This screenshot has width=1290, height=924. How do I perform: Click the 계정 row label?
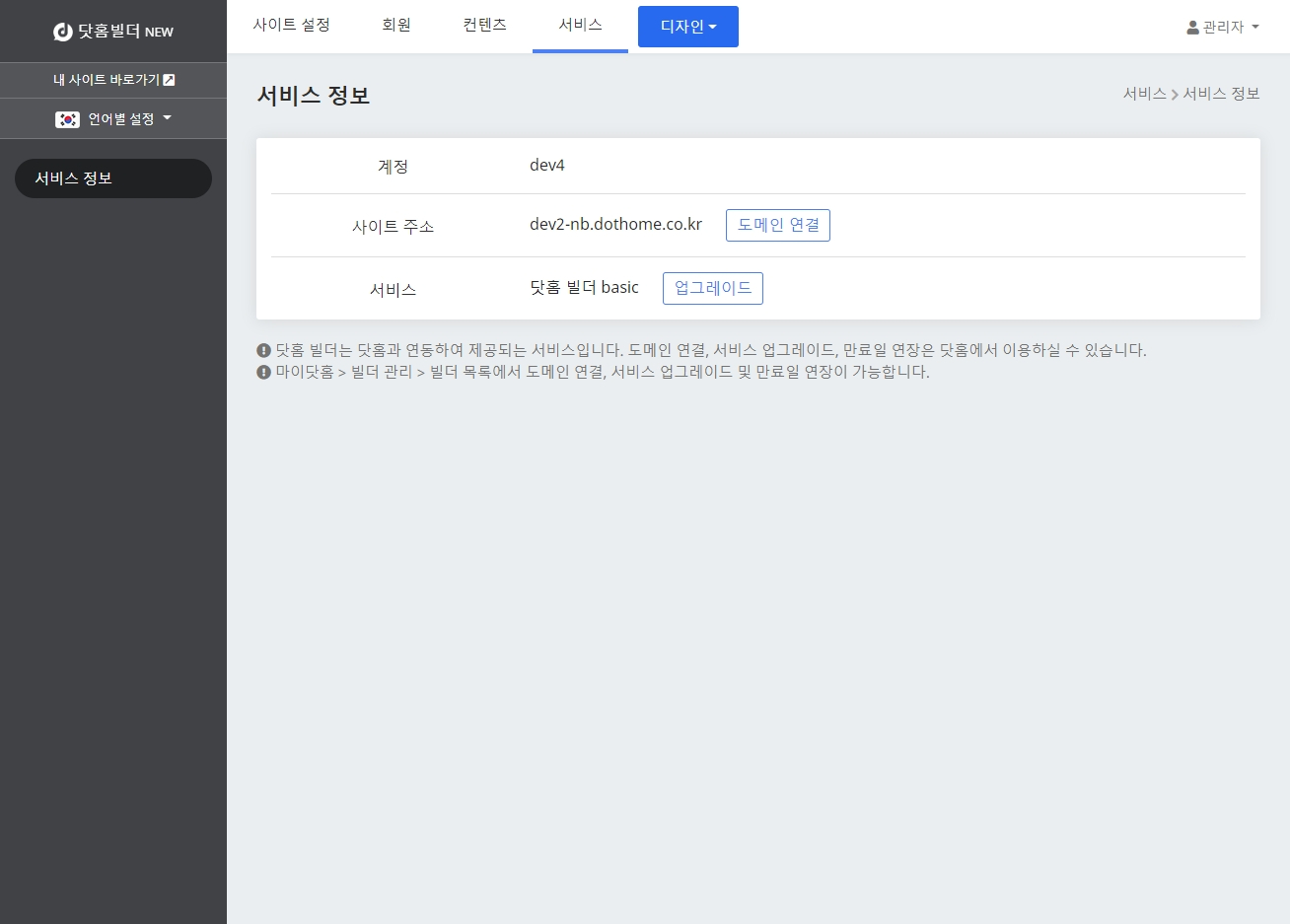click(393, 167)
